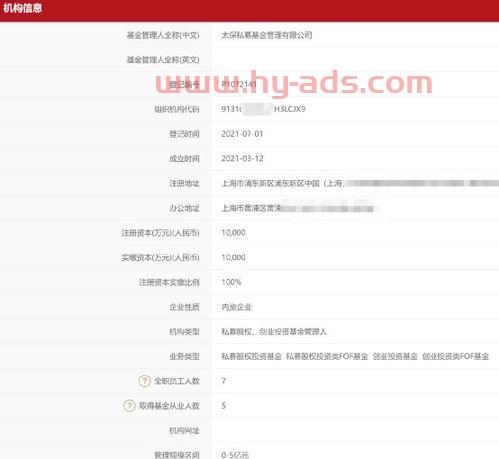Click the 机构类型 label
Viewport: 499px width, 459px height.
tap(184, 331)
